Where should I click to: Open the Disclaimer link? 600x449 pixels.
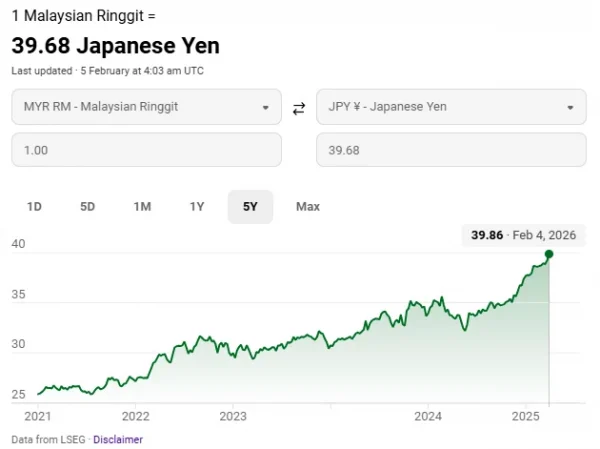coord(120,439)
